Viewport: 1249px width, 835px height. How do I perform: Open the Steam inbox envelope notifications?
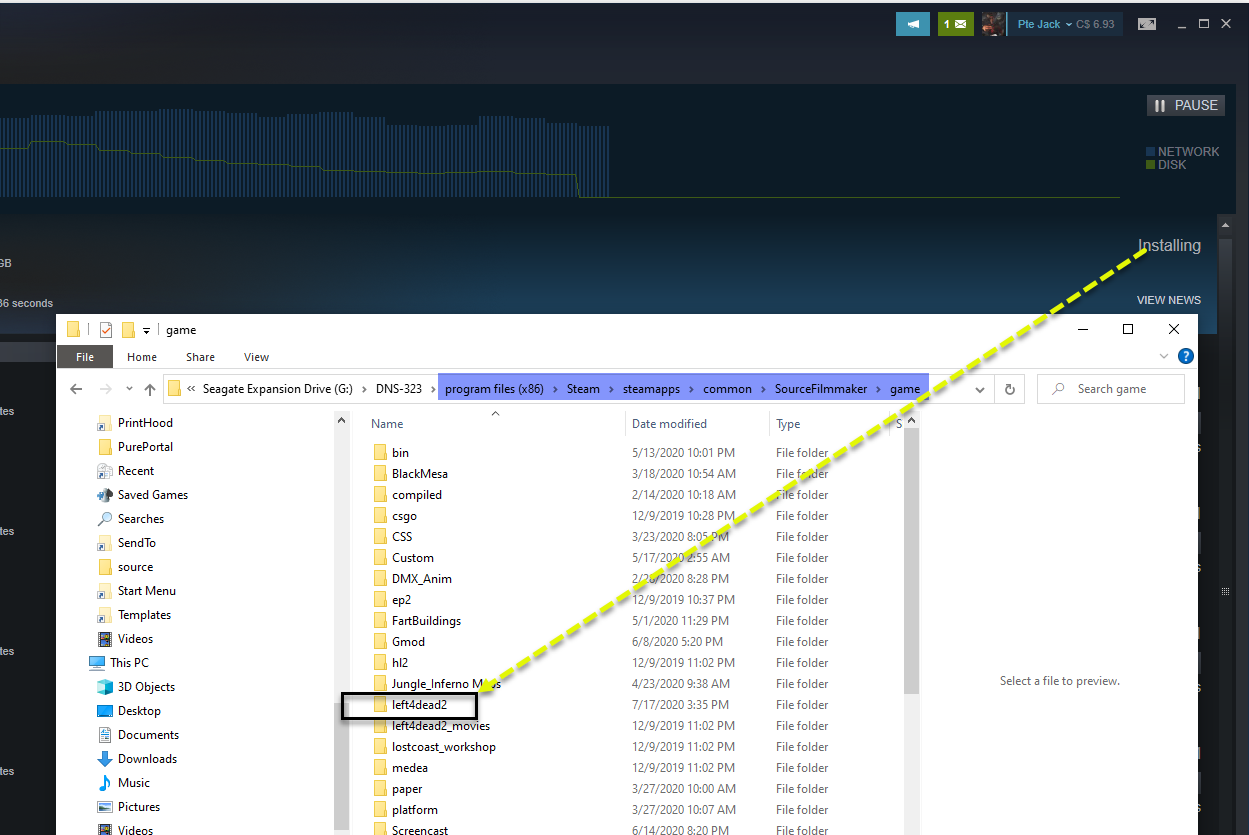pos(955,24)
